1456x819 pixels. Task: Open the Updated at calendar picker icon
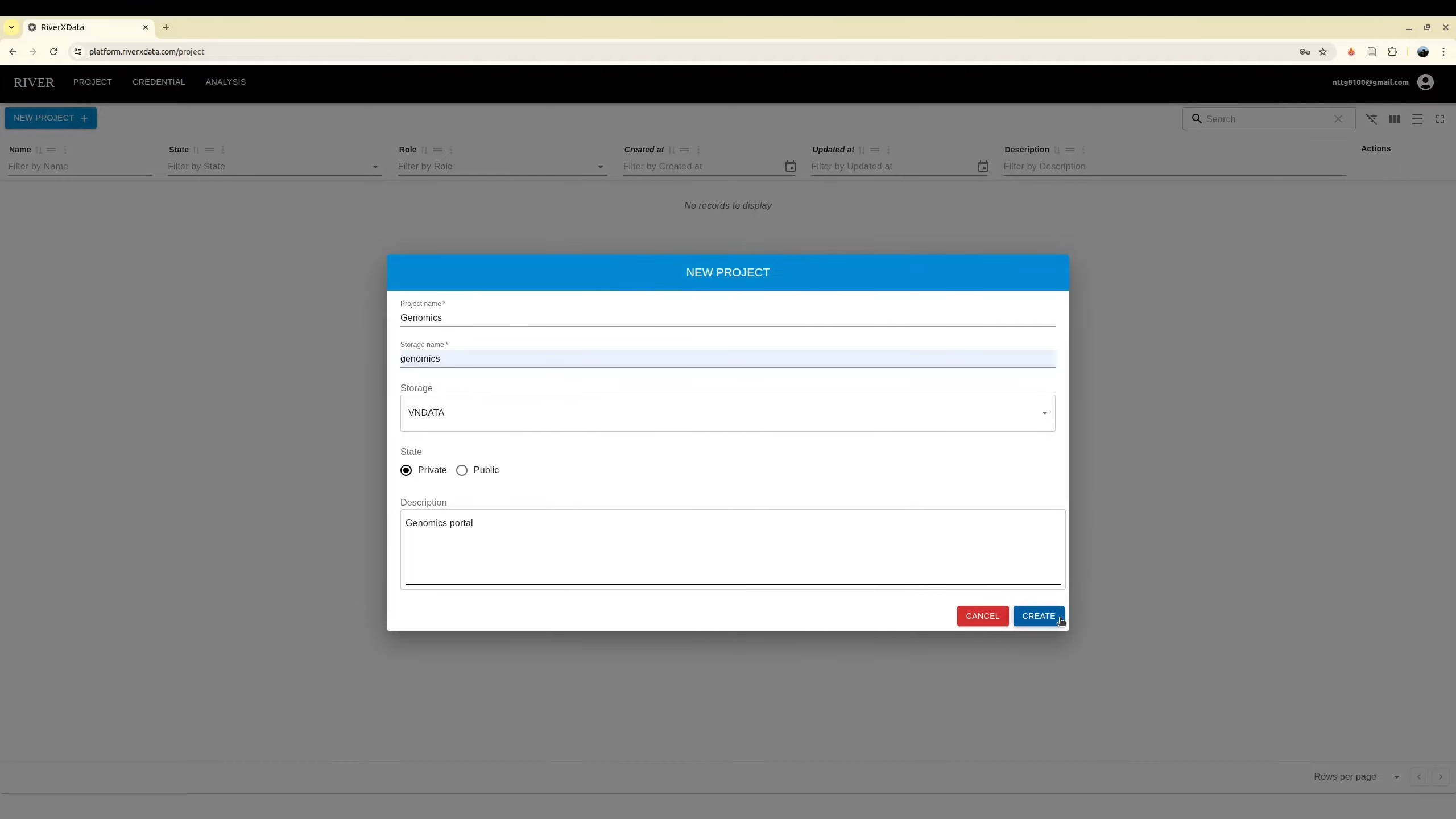pyautogui.click(x=983, y=167)
